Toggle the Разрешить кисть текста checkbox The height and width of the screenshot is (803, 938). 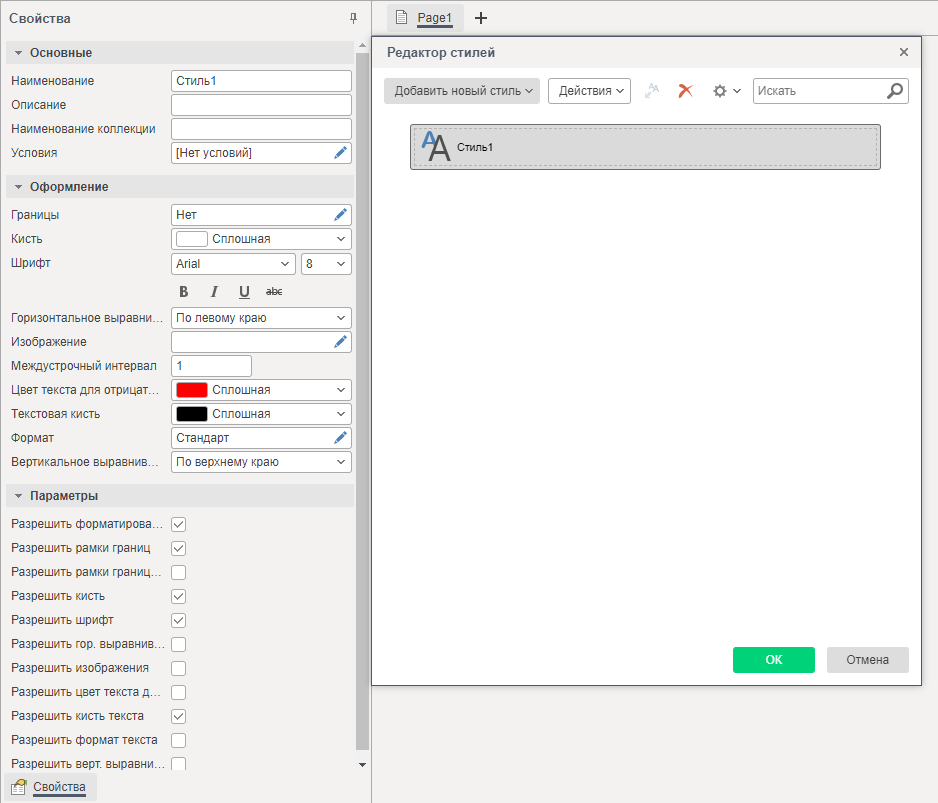pos(179,716)
